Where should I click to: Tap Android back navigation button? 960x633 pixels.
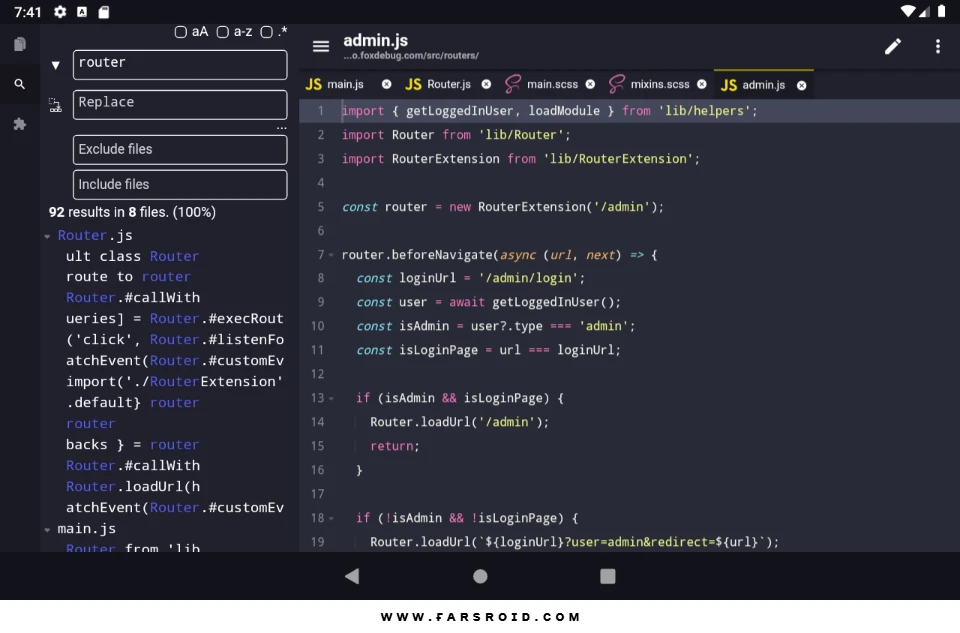(x=352, y=576)
